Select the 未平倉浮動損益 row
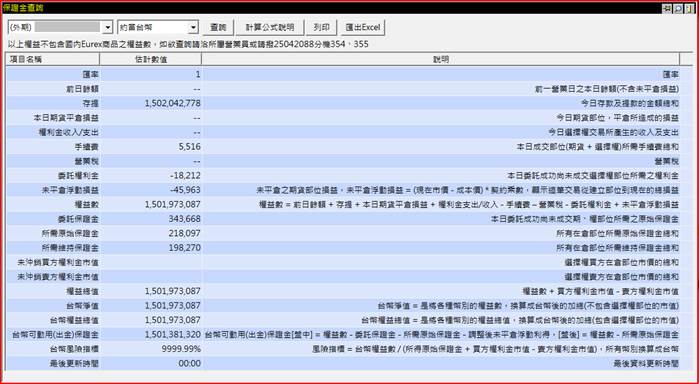Screen dimensions: 699x384 click(x=349, y=190)
